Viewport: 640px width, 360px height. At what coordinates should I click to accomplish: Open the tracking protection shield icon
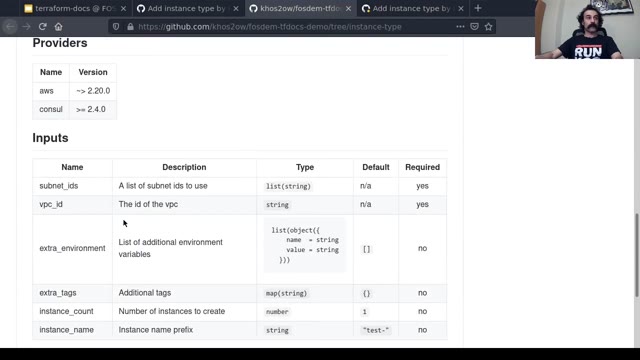coord(116,27)
